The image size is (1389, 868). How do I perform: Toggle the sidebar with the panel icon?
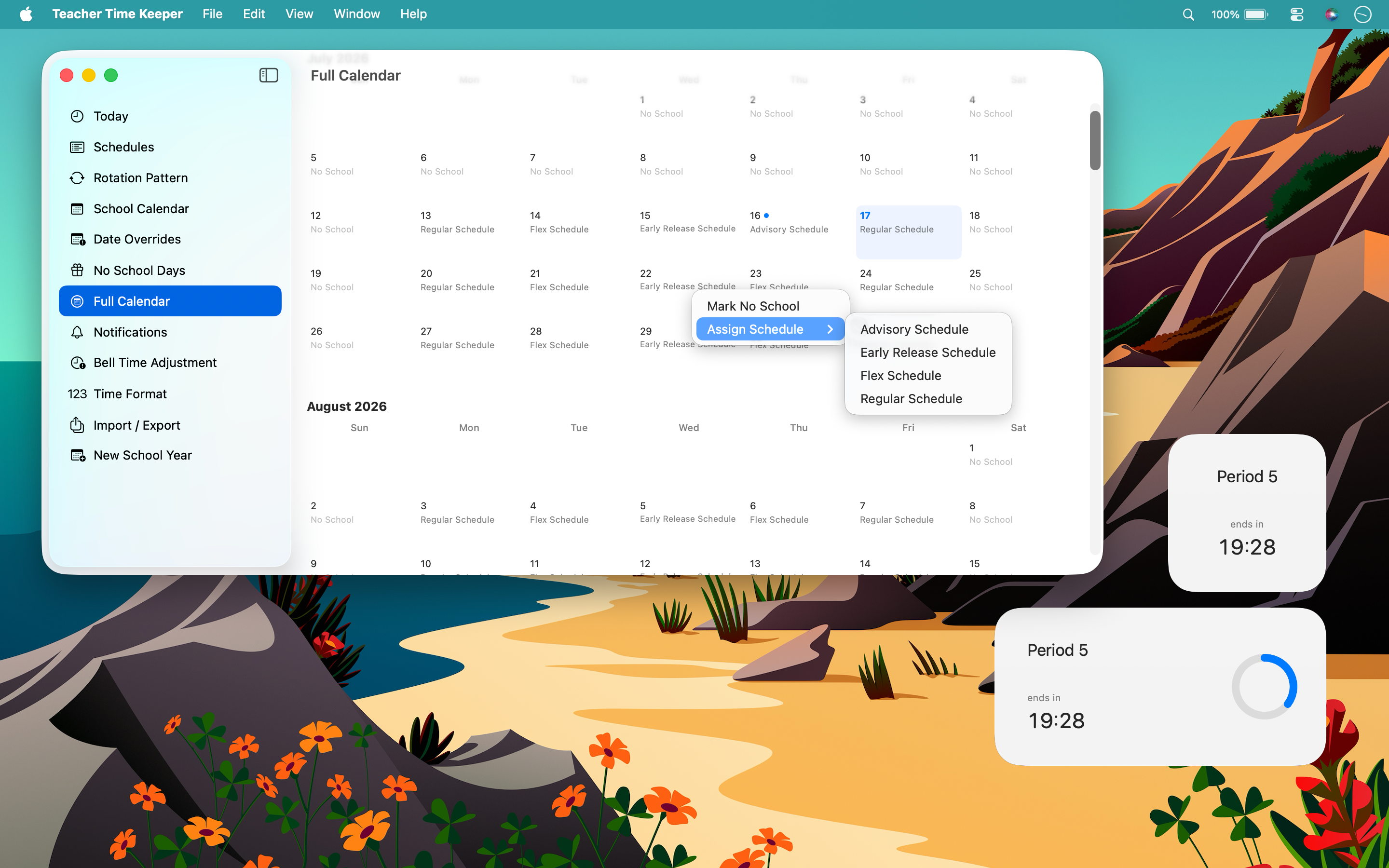[x=269, y=75]
